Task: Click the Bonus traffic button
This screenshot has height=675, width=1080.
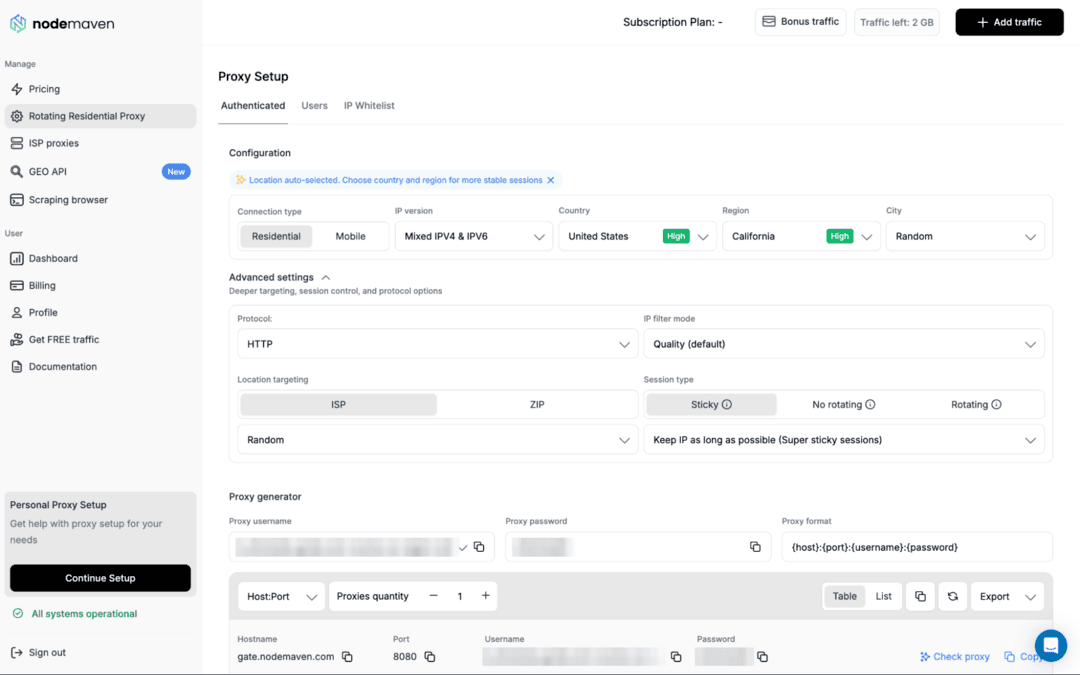Action: (800, 22)
